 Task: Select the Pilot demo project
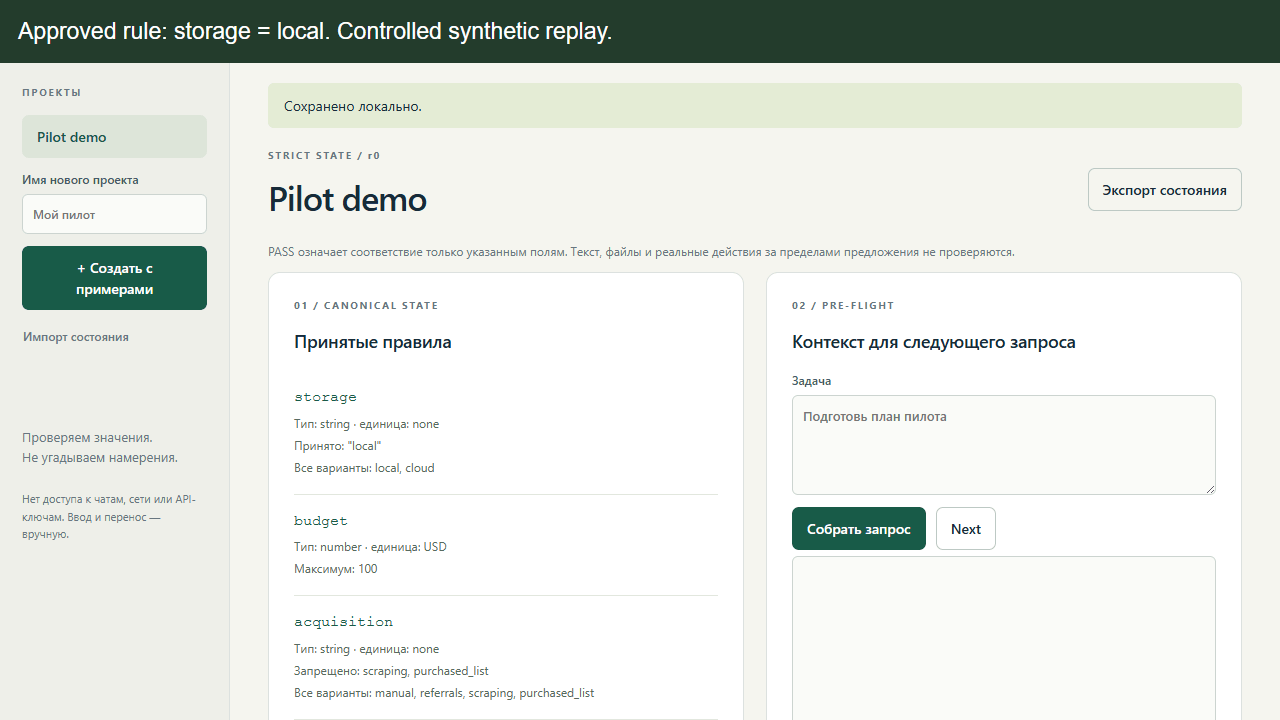click(114, 137)
